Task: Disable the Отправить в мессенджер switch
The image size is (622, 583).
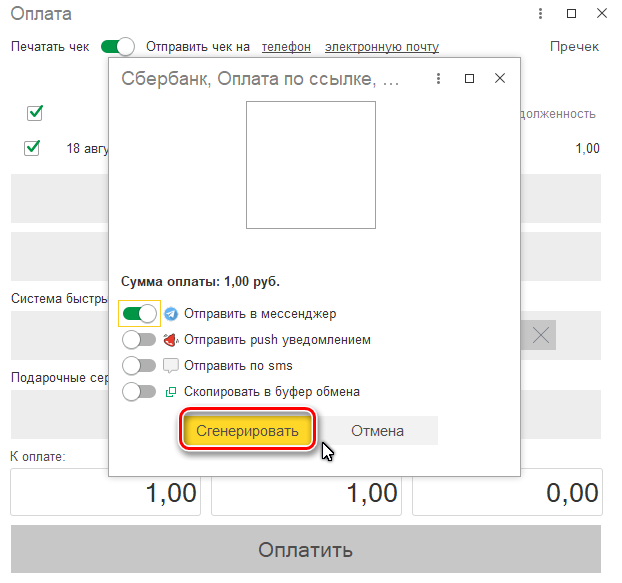Action: [x=139, y=314]
